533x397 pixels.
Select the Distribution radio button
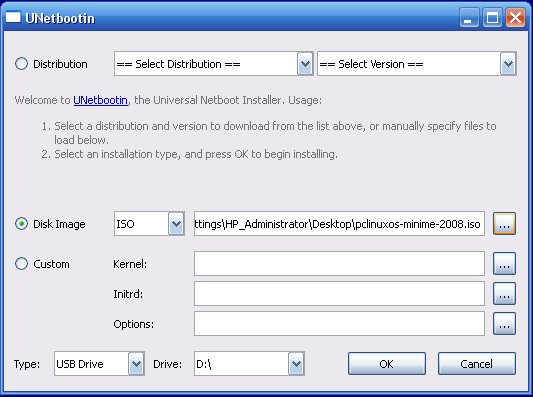click(x=21, y=64)
